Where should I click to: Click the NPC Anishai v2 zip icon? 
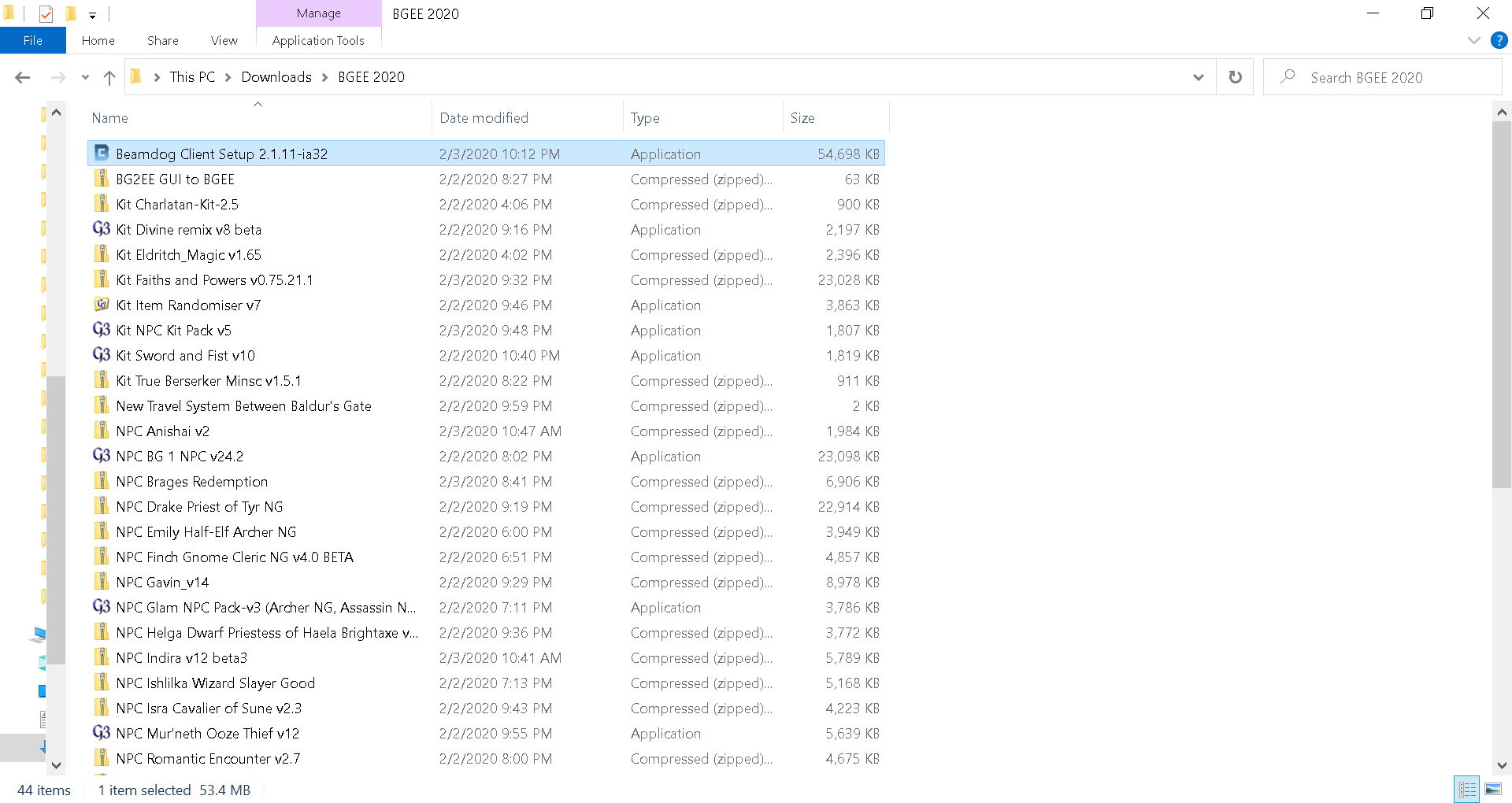tap(102, 431)
